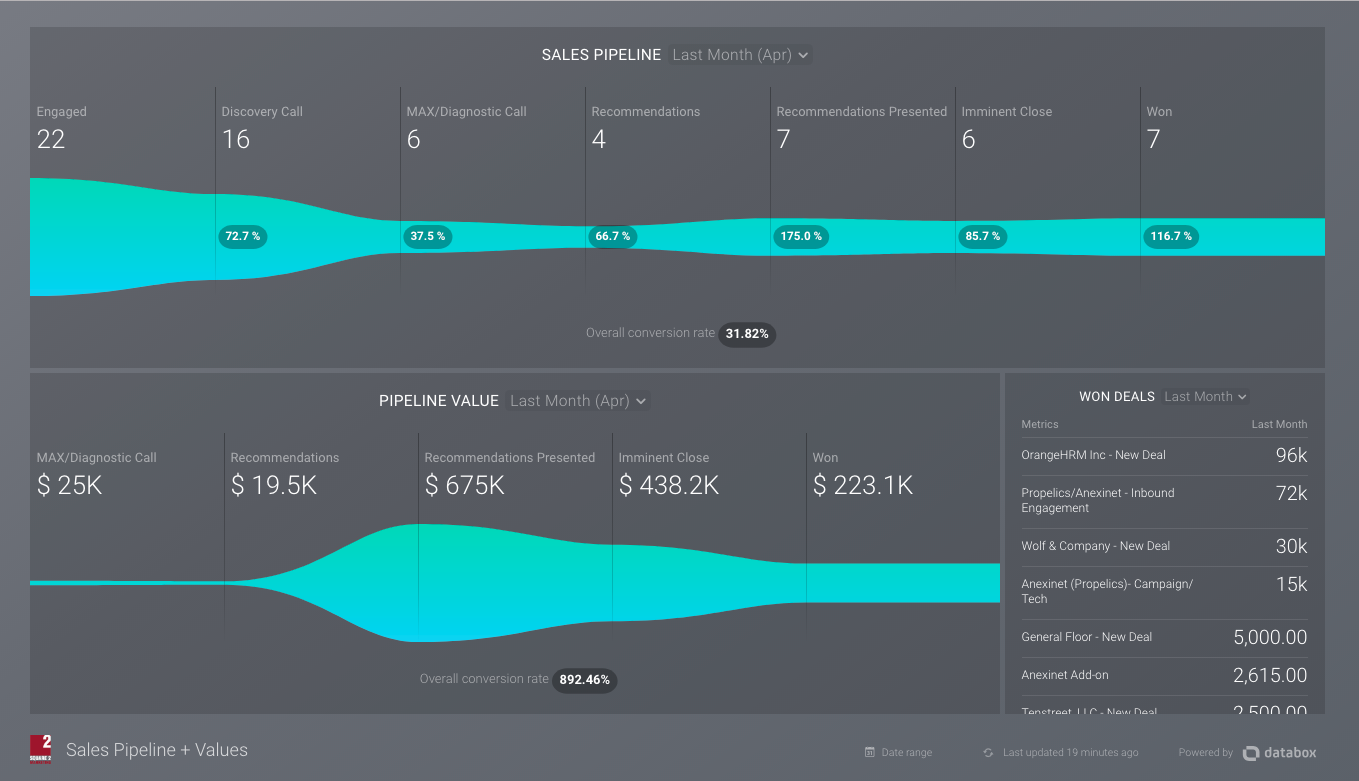Select Wolf & Company - New Deal row
Screen dimensions: 1359x781
click(1164, 546)
